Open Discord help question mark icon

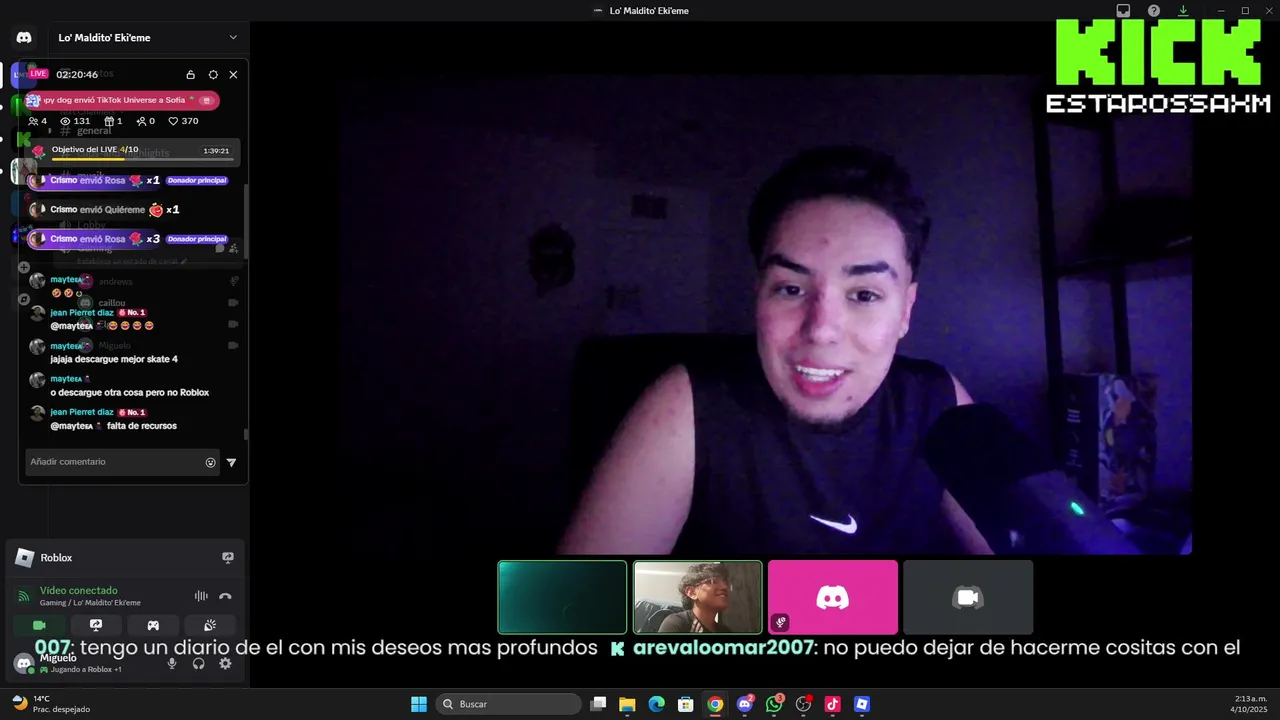[x=1153, y=11]
